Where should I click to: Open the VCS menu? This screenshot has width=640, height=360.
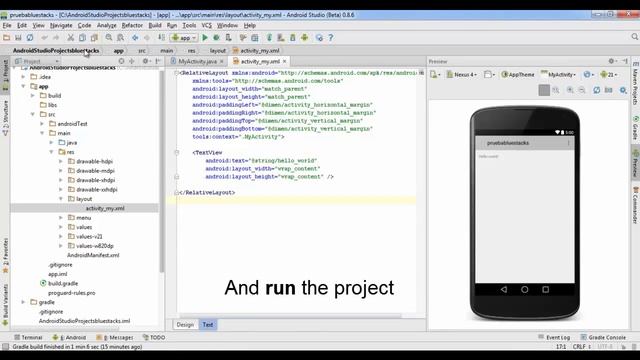click(x=207, y=25)
